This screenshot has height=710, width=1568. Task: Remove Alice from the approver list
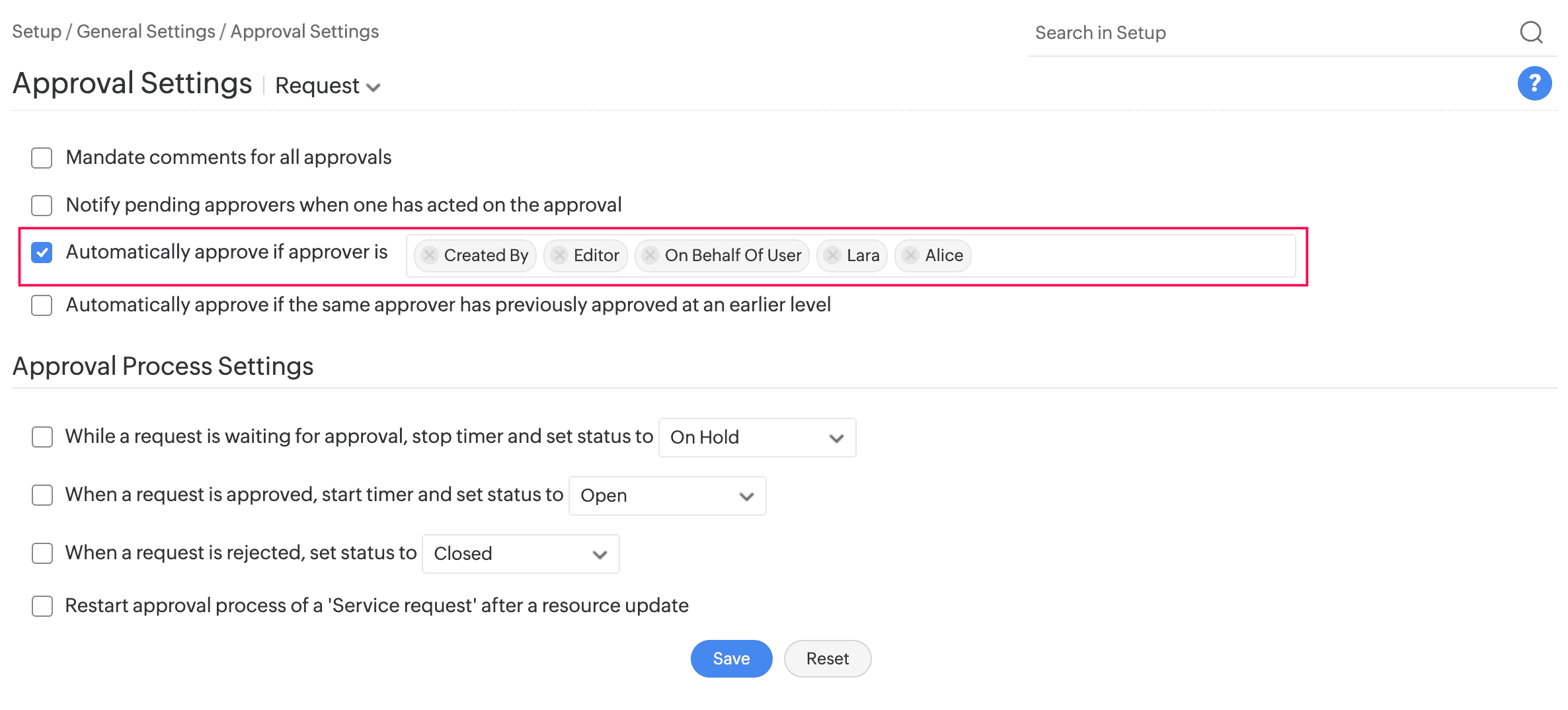click(910, 255)
